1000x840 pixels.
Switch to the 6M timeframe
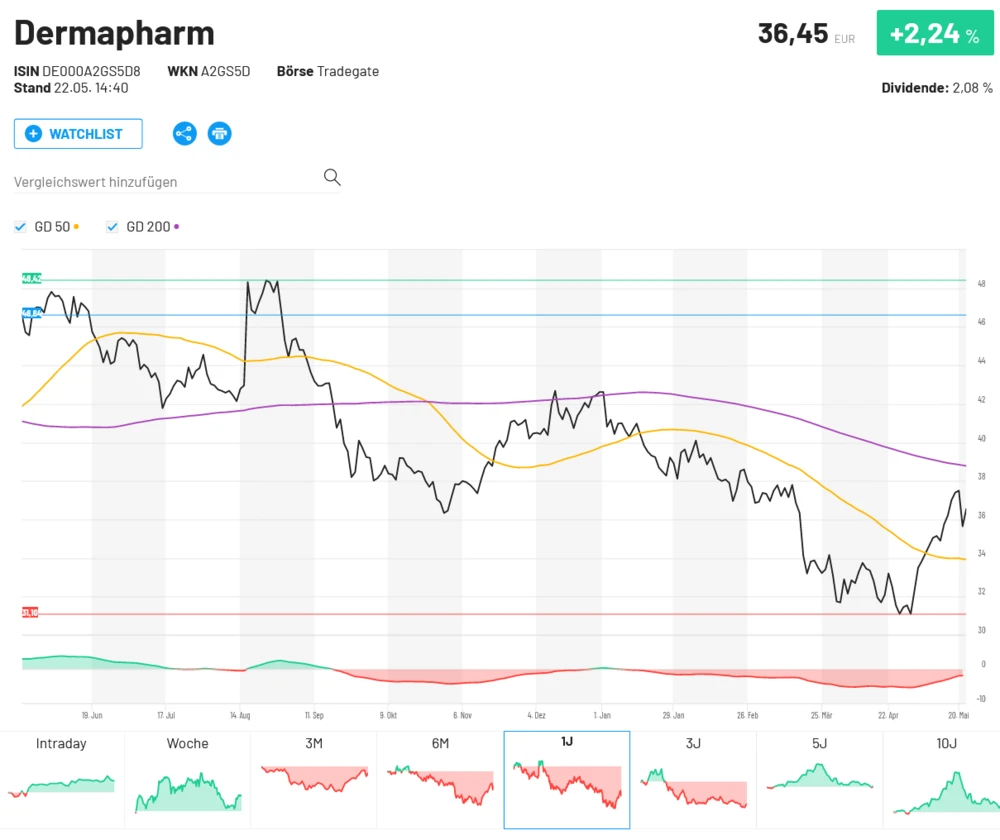pos(440,780)
